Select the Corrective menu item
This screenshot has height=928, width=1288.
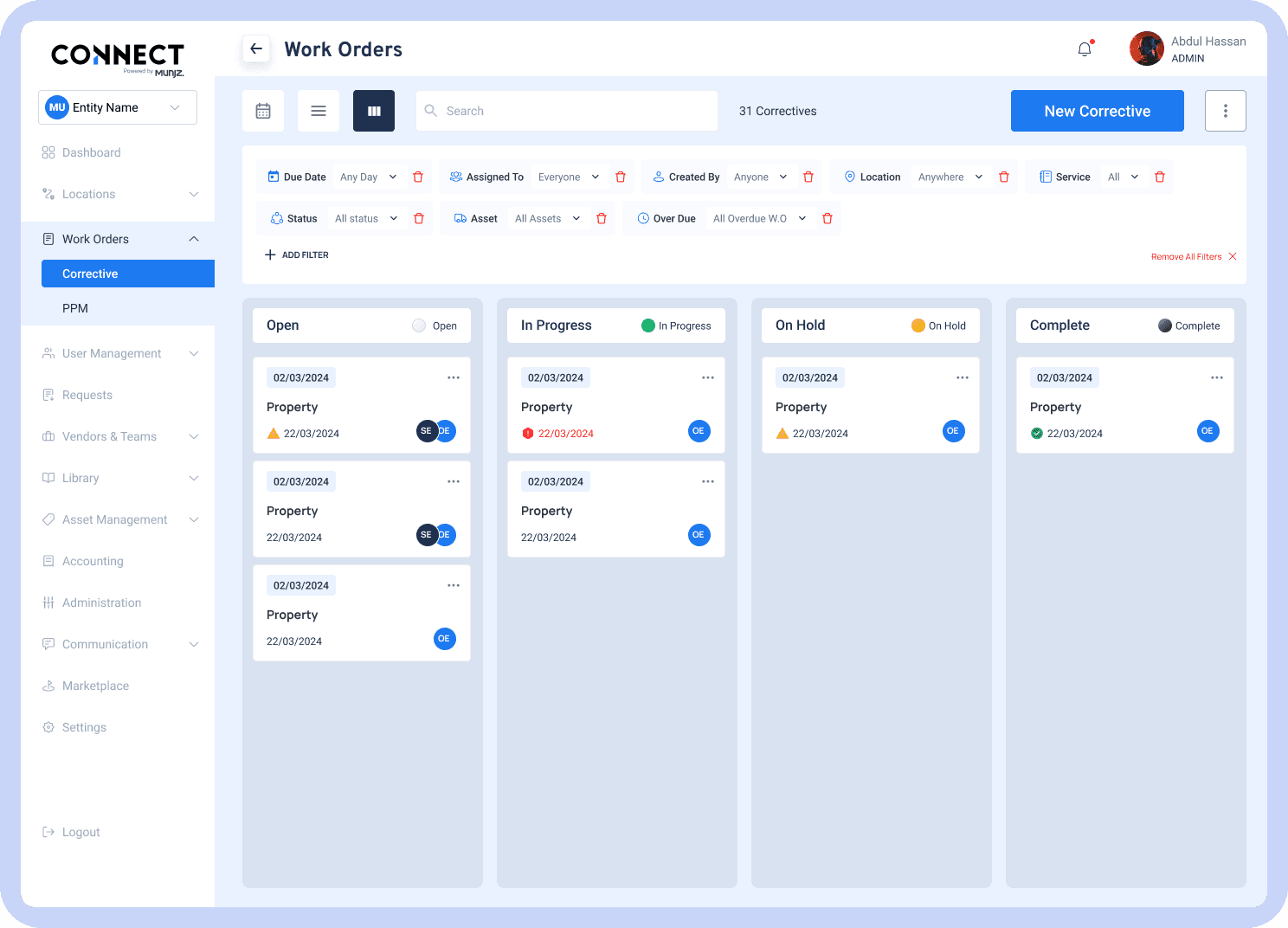point(127,273)
